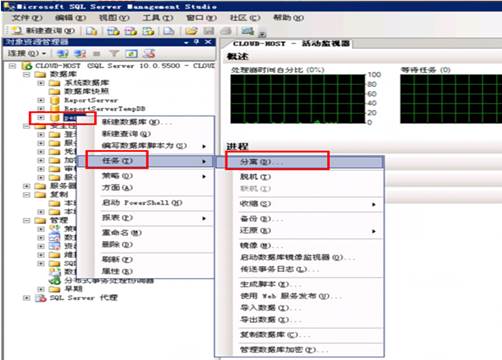Click the Filter funnel icon
This screenshot has height=360, width=502.
tap(114, 53)
